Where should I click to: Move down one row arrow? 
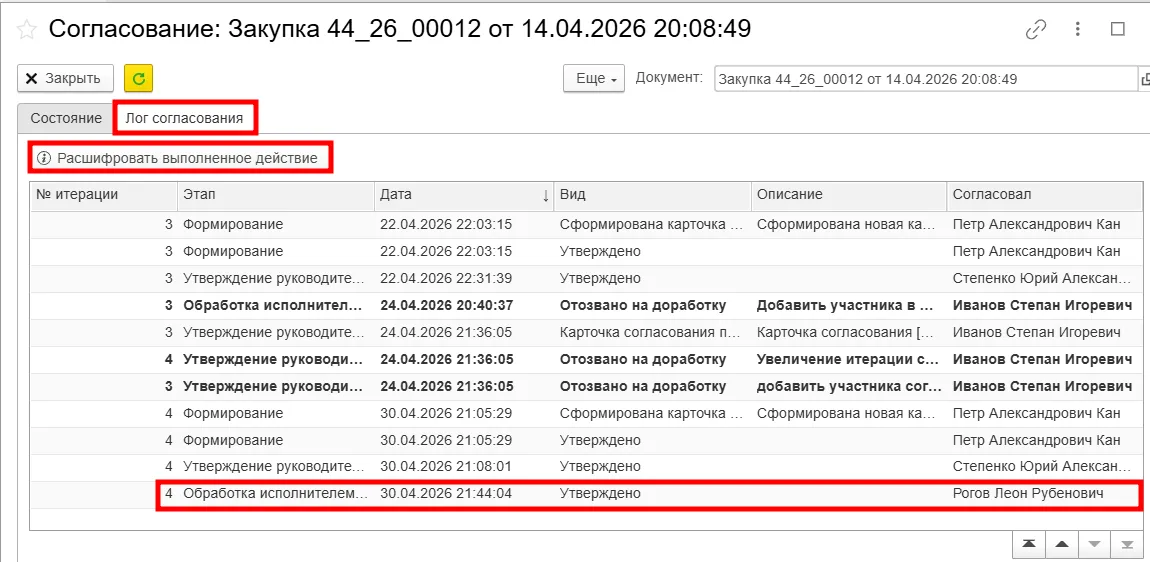1094,544
